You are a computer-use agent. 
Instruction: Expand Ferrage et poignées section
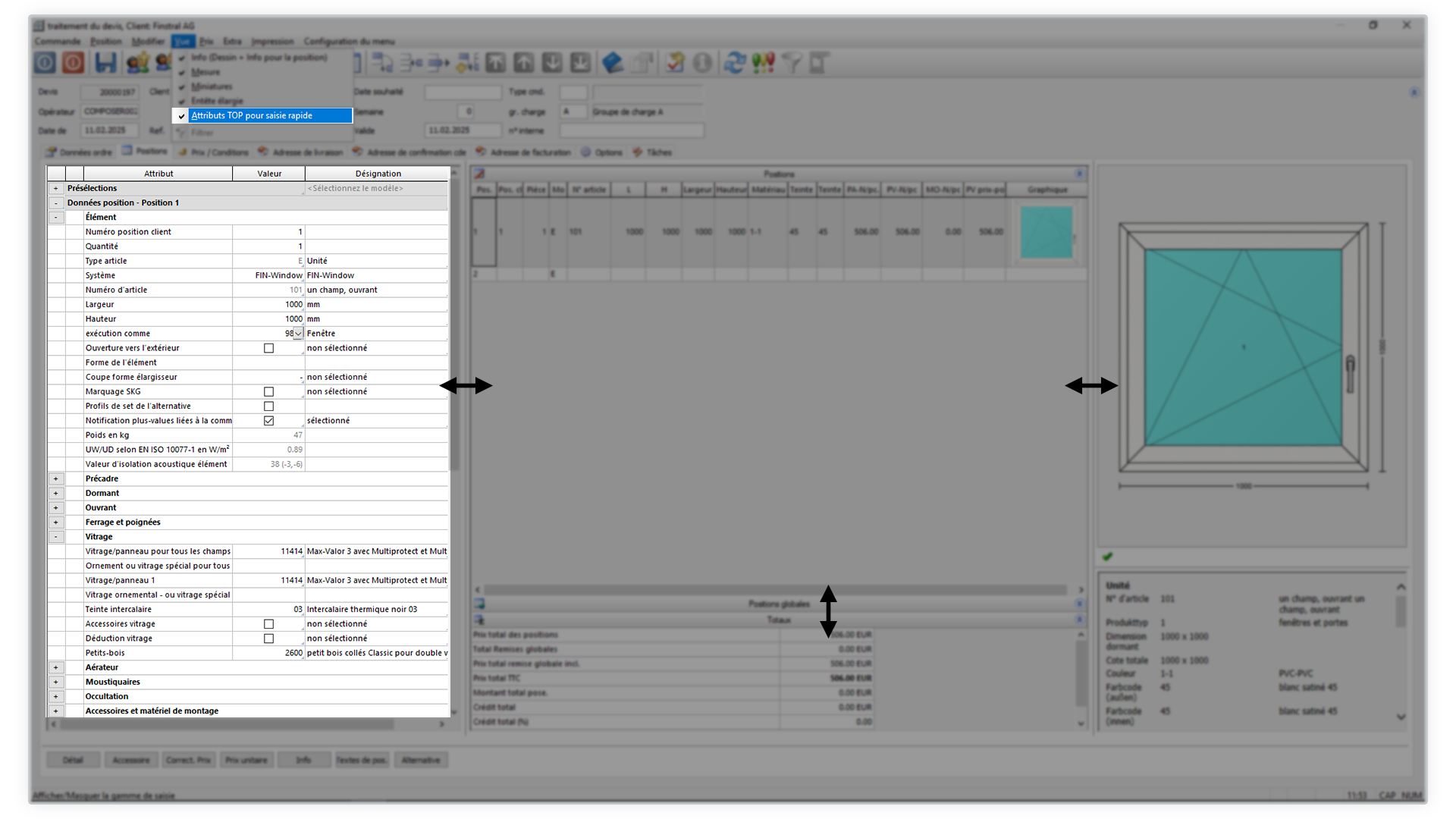coord(55,522)
